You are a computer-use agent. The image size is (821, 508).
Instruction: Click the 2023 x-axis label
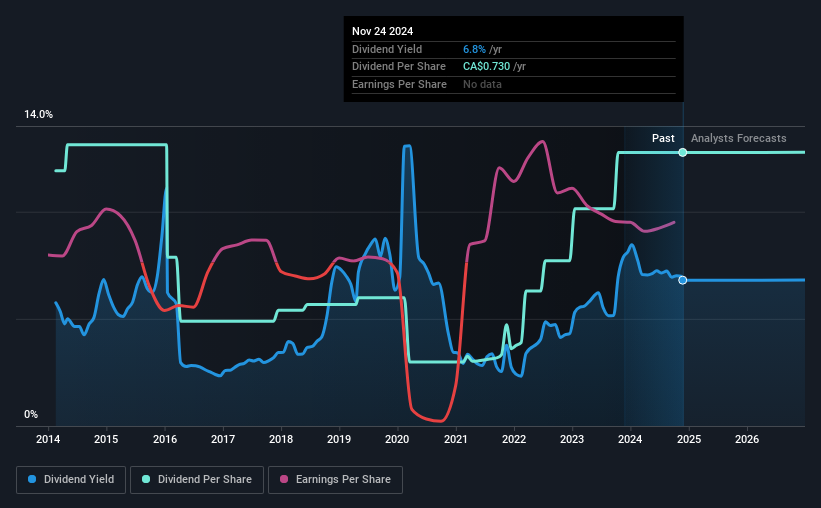pyautogui.click(x=572, y=439)
